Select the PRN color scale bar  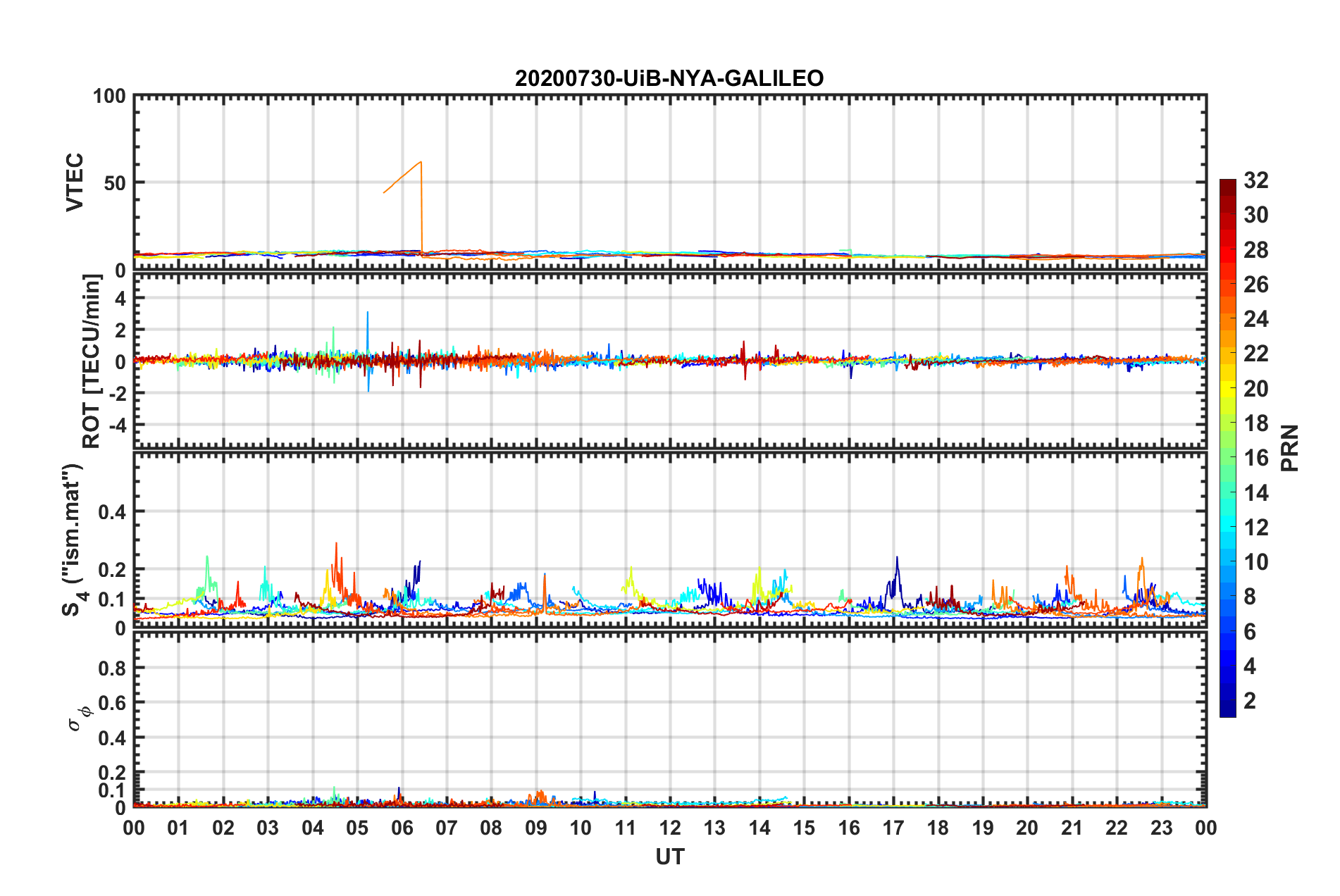1228,448
